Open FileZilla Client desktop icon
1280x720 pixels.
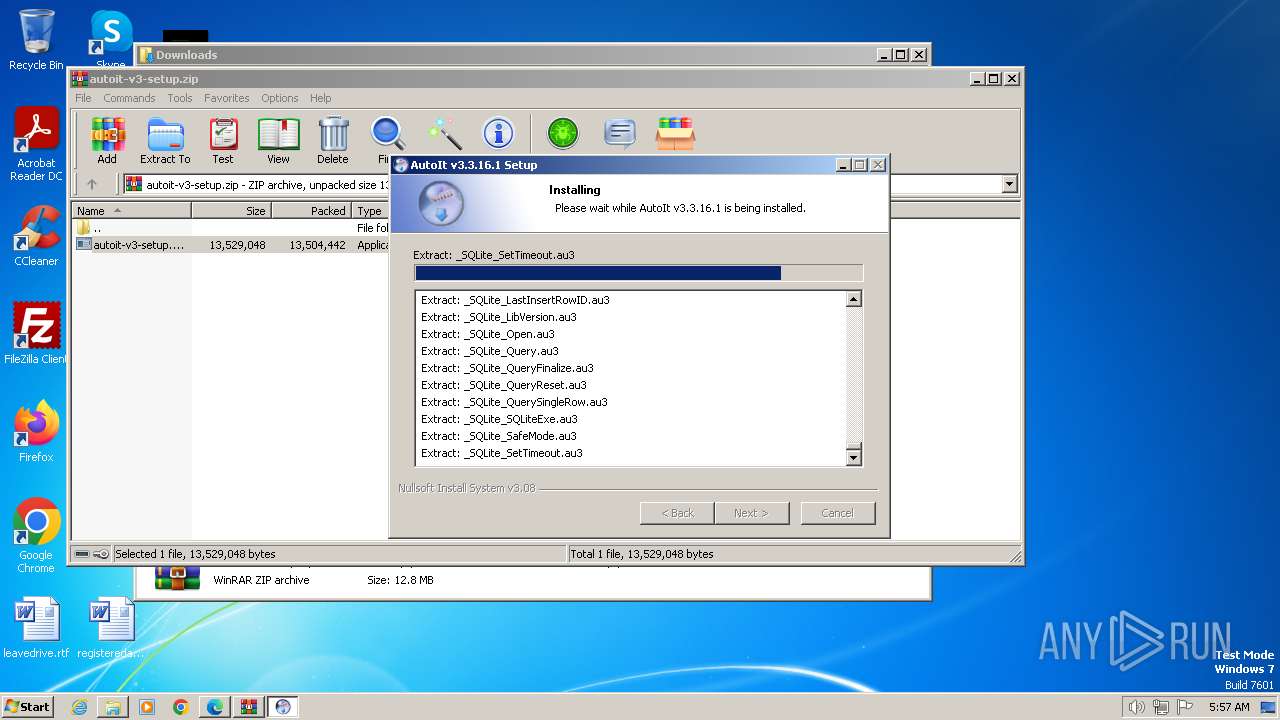[x=36, y=333]
